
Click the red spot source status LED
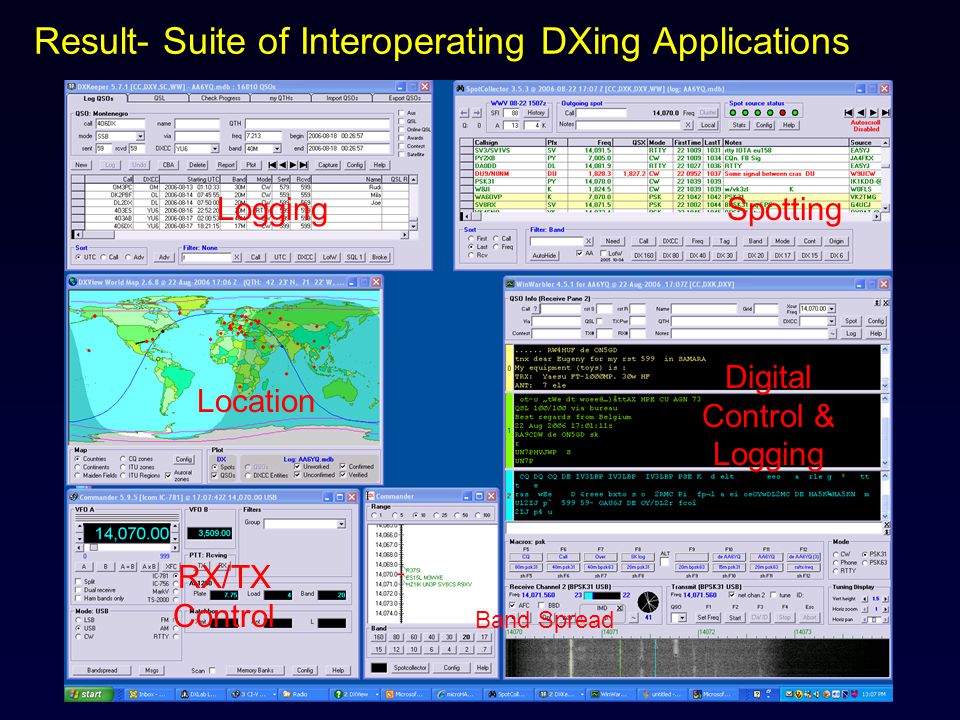(782, 113)
